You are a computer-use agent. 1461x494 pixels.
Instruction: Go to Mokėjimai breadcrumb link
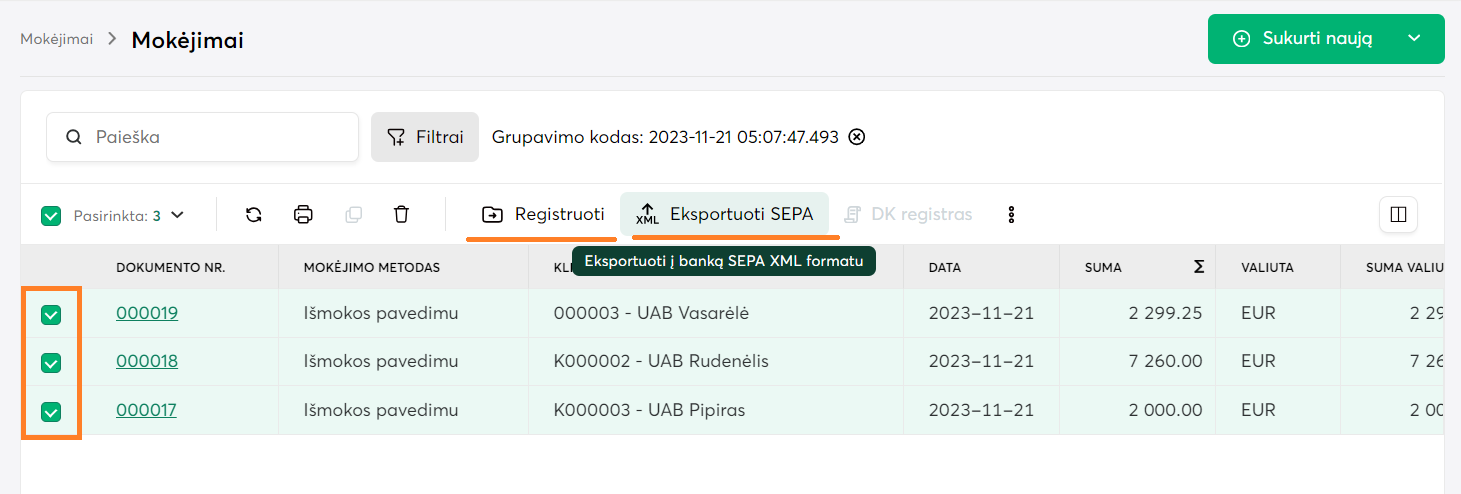(x=57, y=39)
